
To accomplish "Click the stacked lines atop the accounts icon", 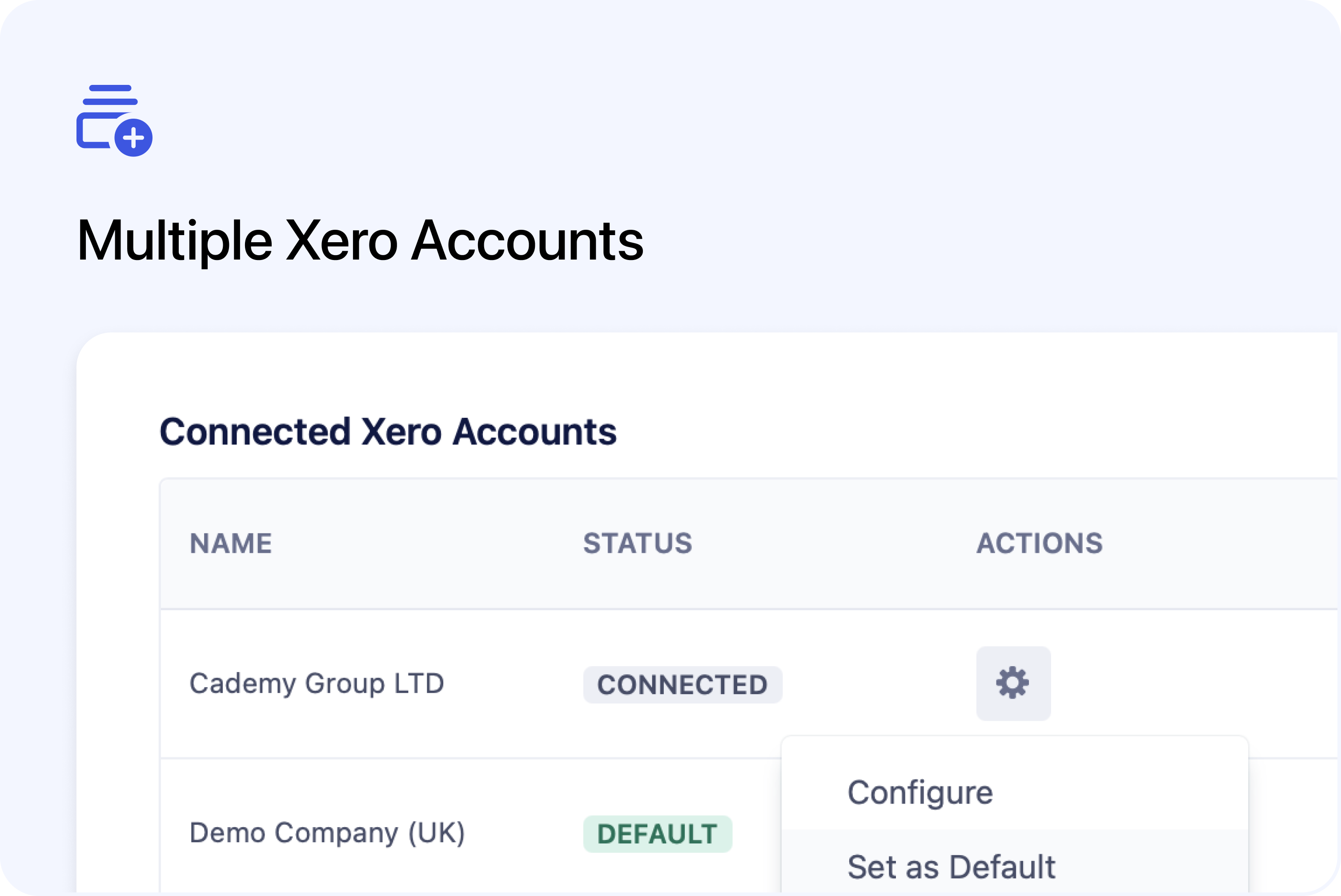I will [110, 95].
